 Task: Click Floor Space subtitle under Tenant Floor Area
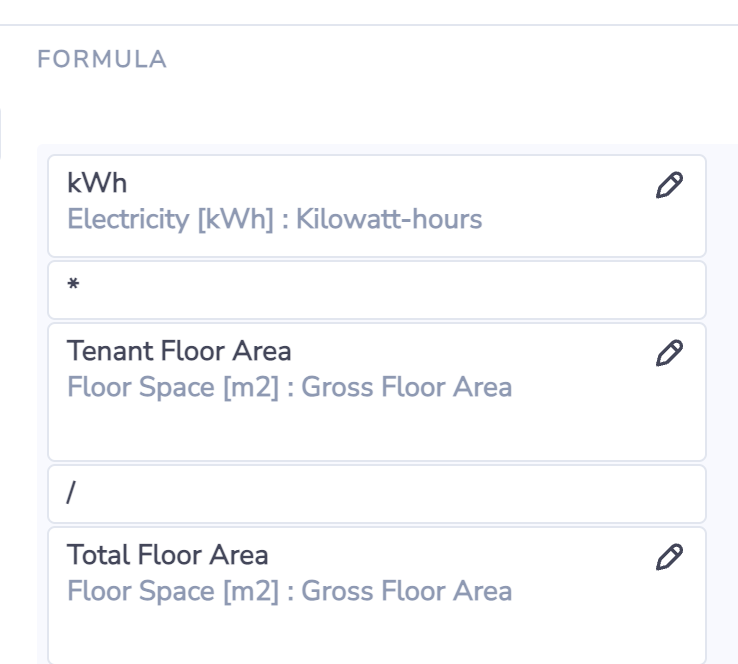(289, 387)
